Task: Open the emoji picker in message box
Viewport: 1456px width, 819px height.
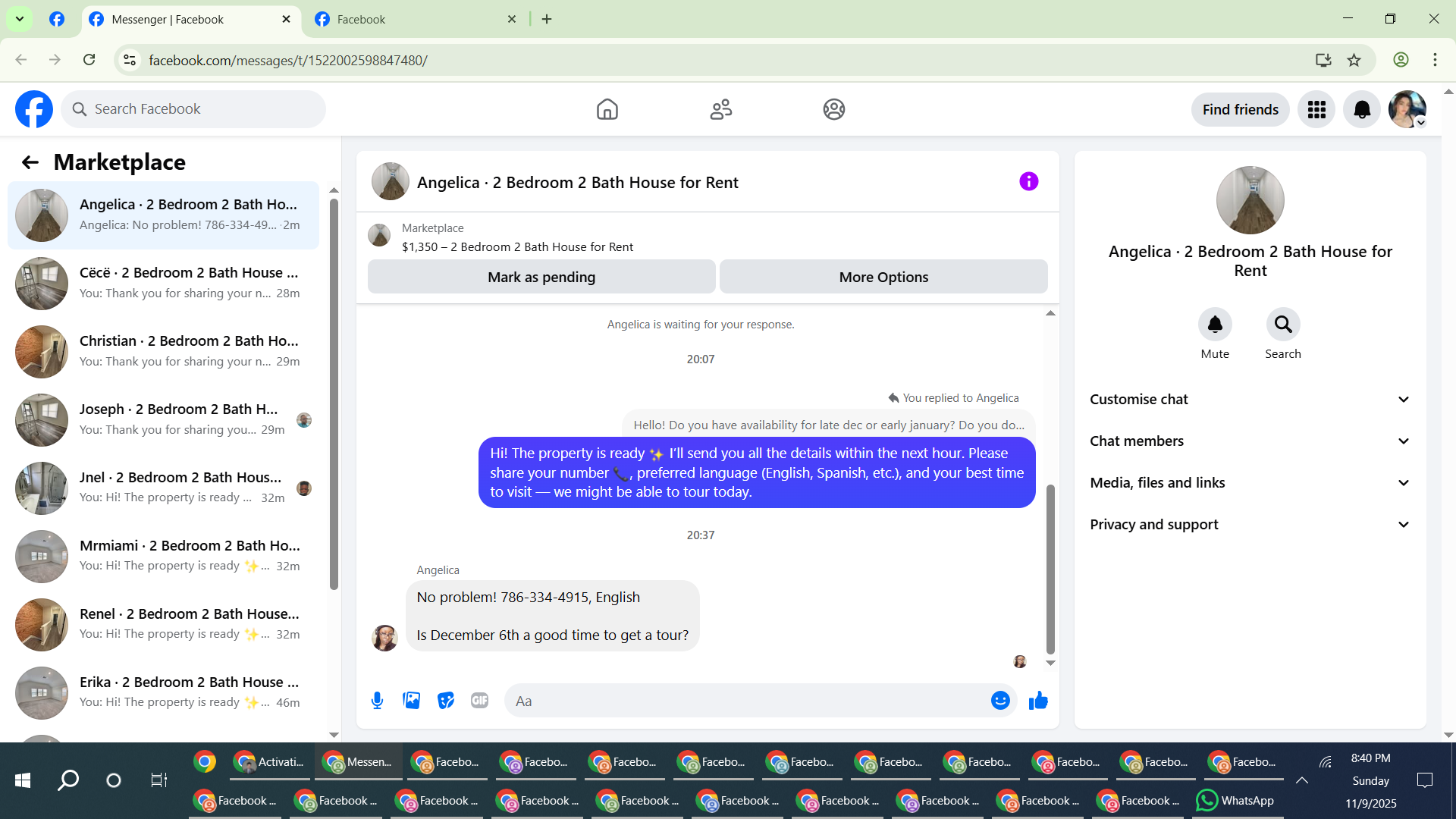Action: tap(1000, 701)
